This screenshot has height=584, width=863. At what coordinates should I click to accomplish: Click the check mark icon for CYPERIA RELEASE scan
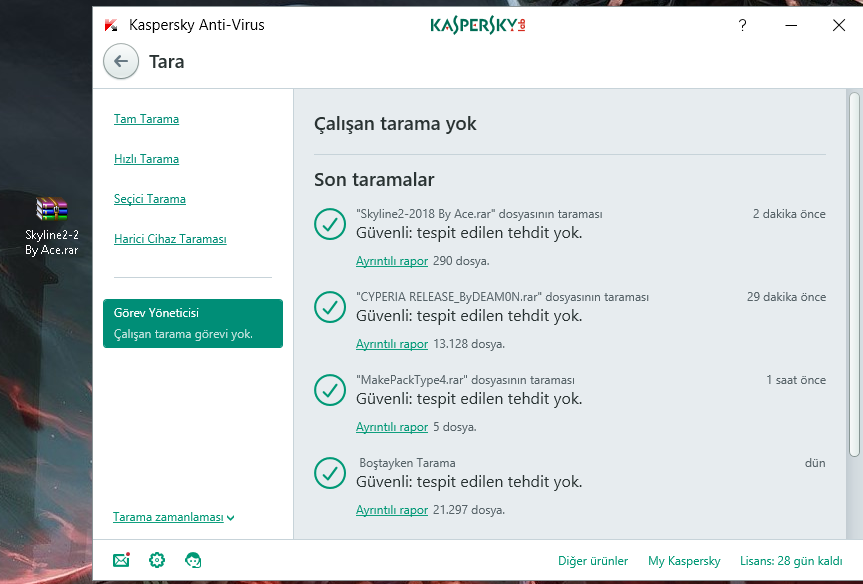pos(330,307)
